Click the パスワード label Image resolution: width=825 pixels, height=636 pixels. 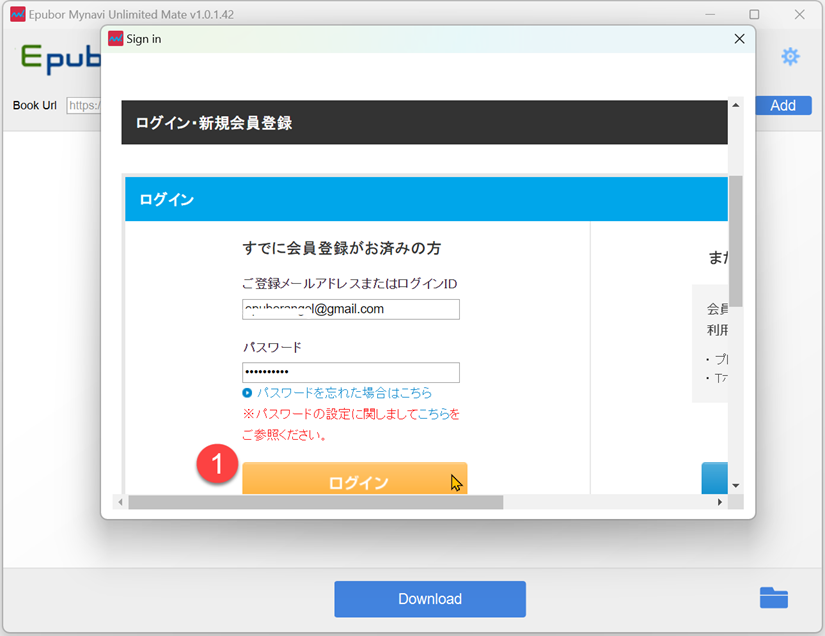click(272, 347)
